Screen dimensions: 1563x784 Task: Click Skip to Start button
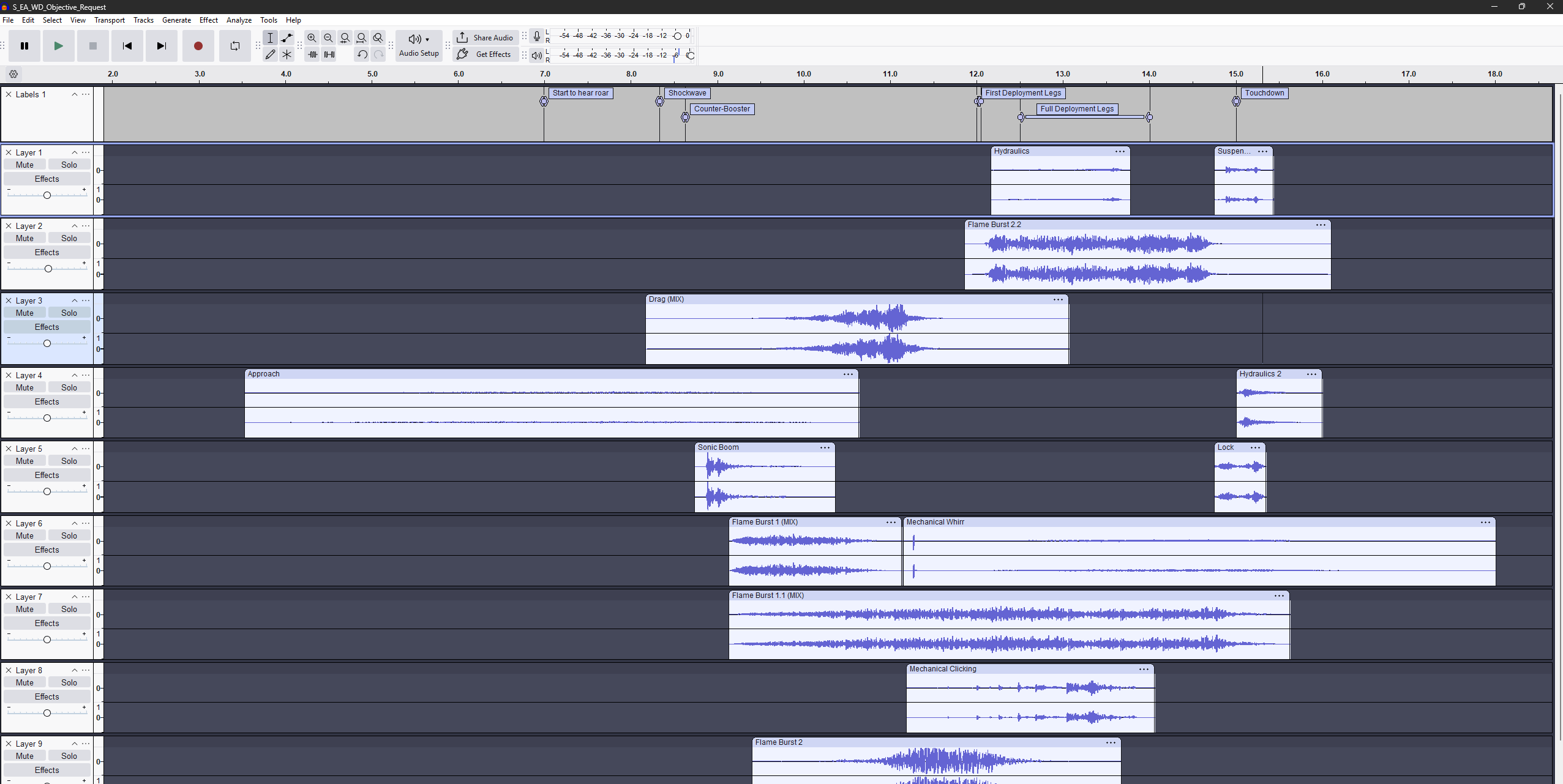pos(127,46)
